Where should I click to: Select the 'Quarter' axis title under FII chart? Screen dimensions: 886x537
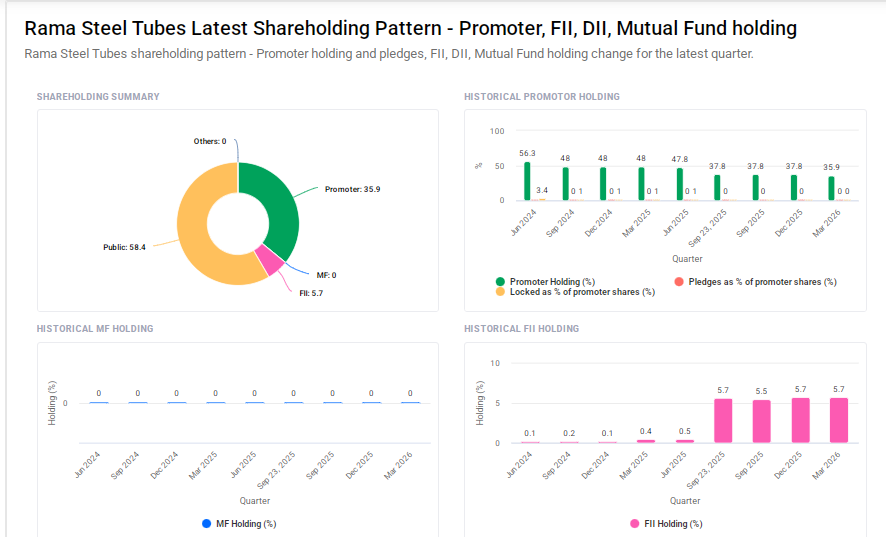click(685, 500)
